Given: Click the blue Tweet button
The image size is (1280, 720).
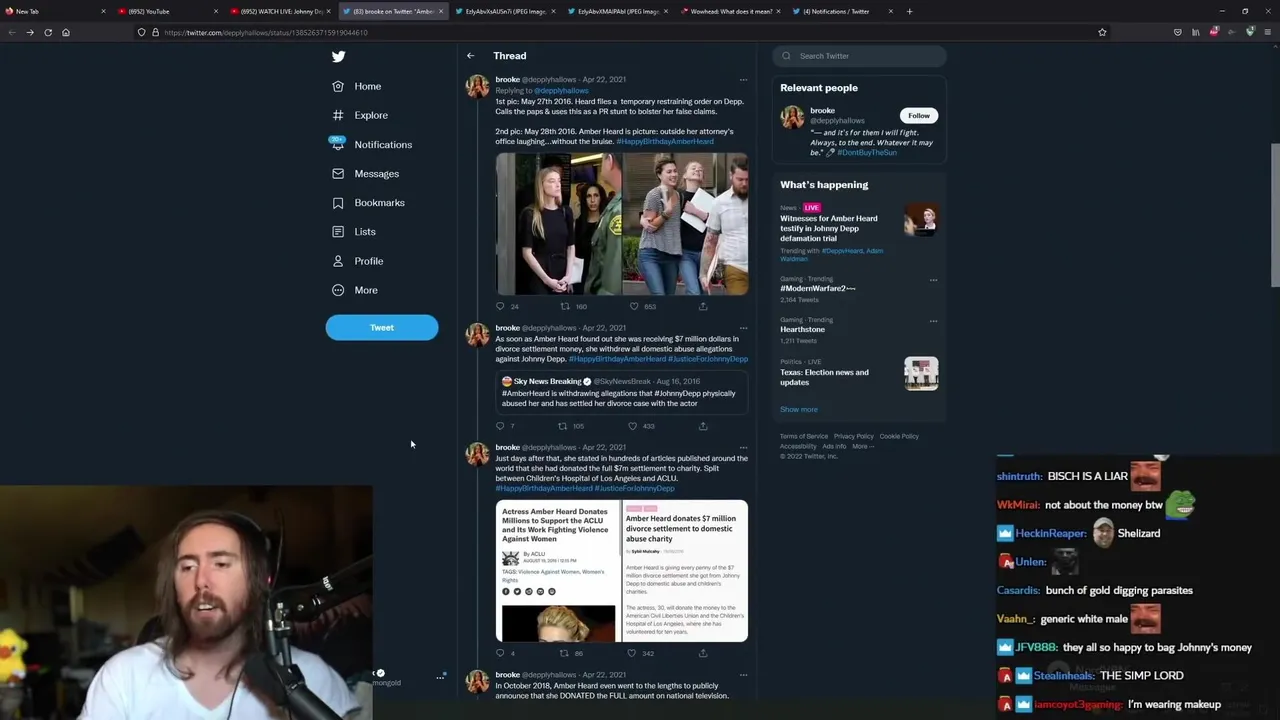Looking at the screenshot, I should pyautogui.click(x=382, y=327).
